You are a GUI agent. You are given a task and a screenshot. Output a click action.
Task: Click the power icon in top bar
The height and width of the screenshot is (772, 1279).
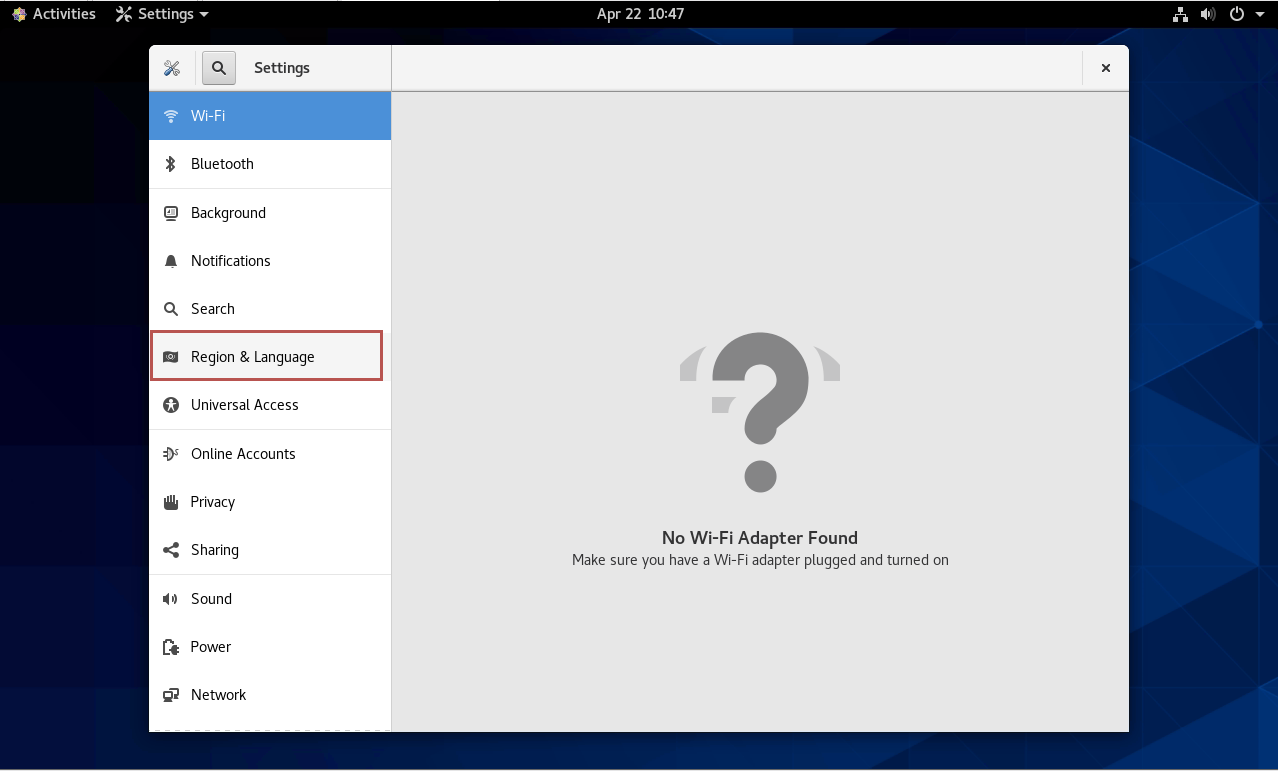1237,14
